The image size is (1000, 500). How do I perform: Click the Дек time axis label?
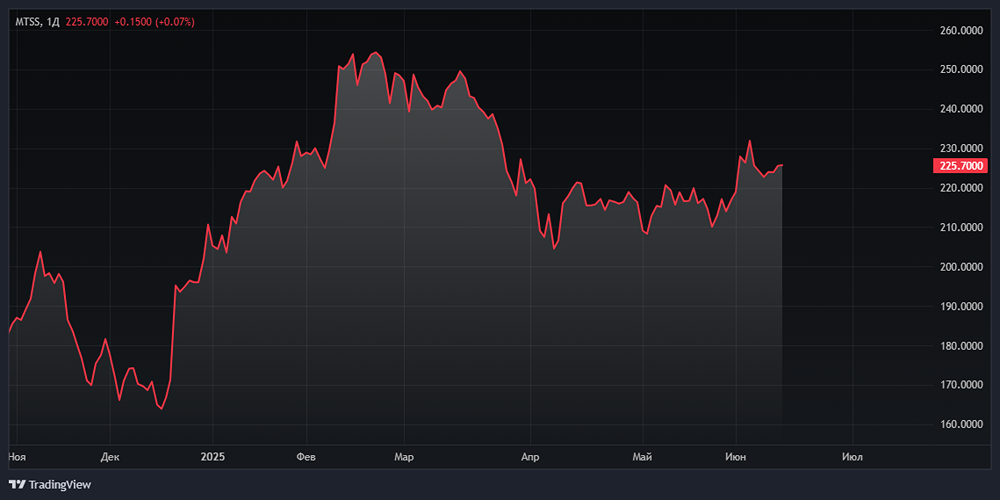click(110, 457)
